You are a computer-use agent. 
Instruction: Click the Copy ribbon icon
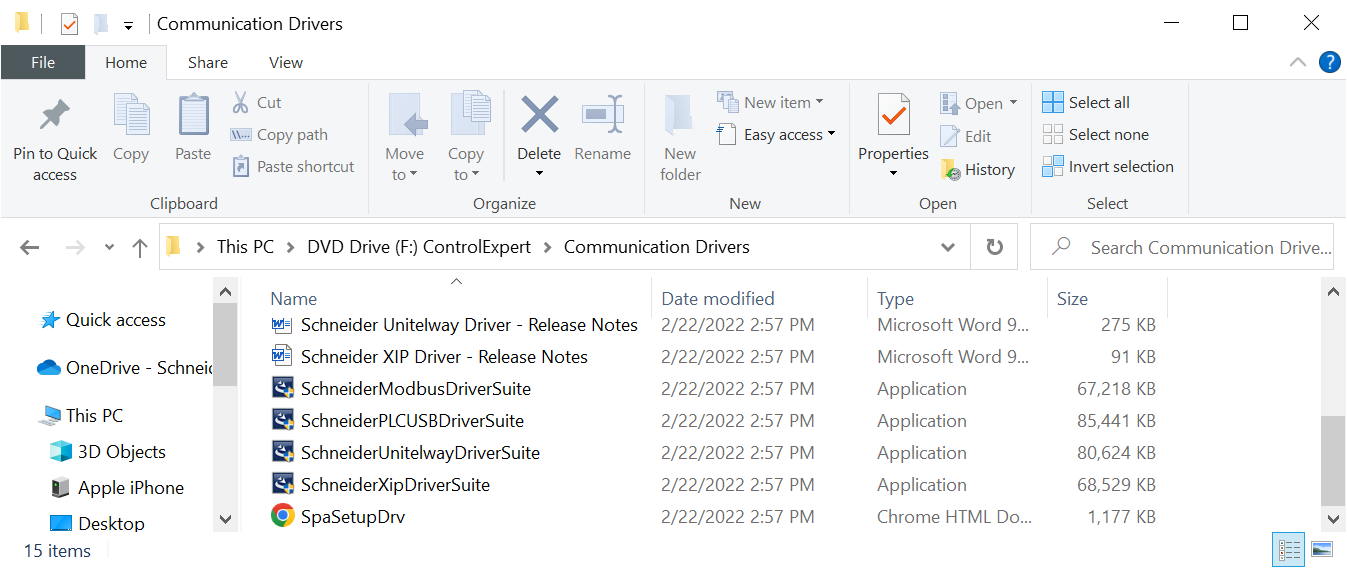[x=131, y=114]
